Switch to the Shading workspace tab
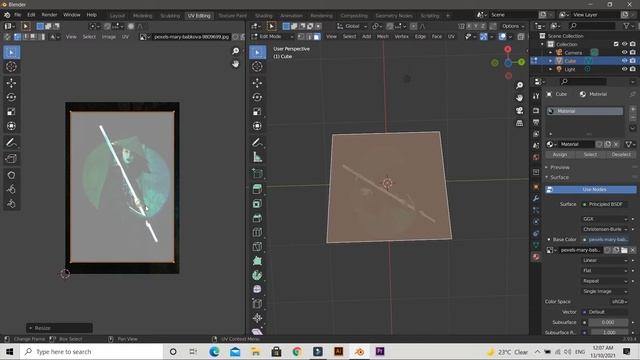The image size is (640, 360). (x=264, y=16)
